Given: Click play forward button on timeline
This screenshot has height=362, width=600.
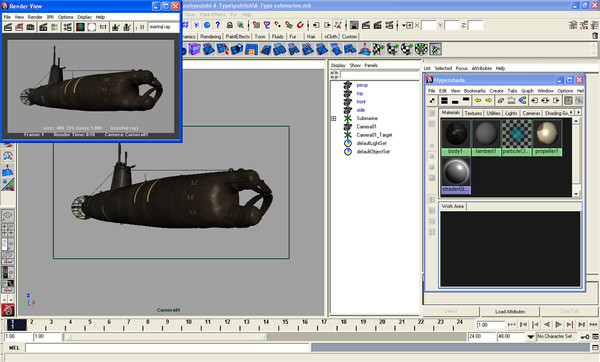Looking at the screenshot, I should click(558, 324).
